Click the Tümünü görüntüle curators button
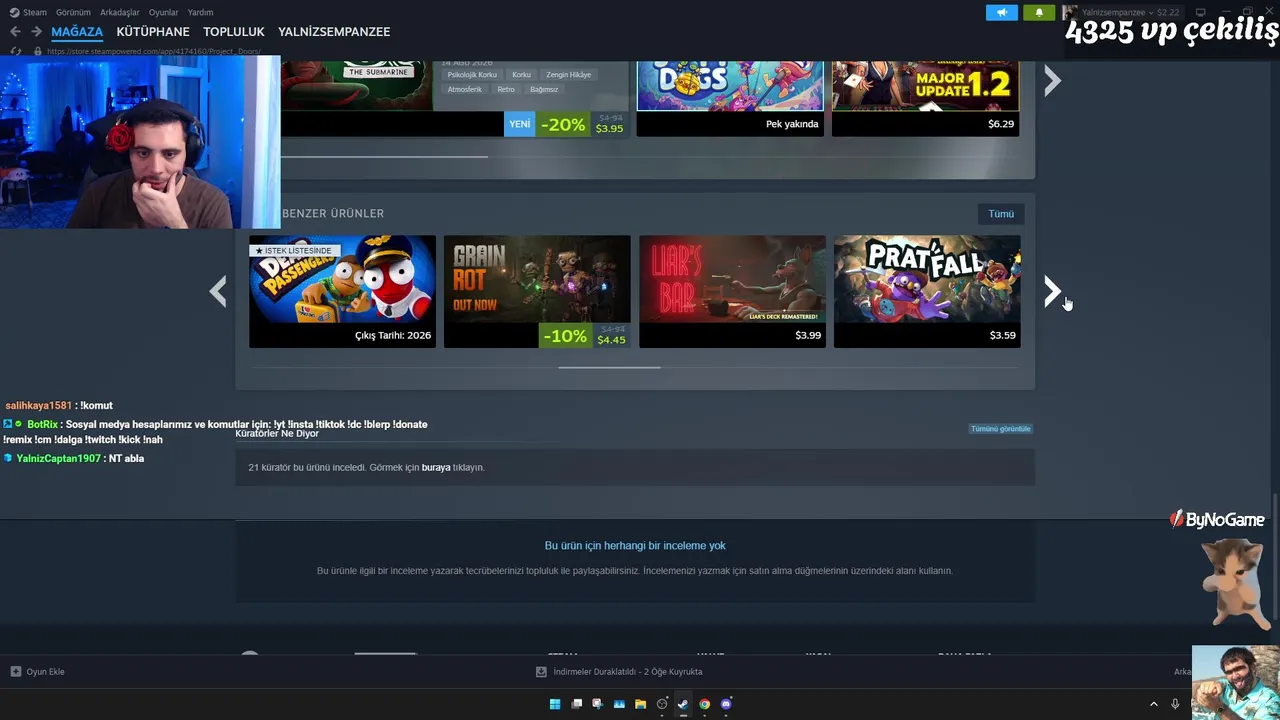1280x720 pixels. click(1000, 429)
